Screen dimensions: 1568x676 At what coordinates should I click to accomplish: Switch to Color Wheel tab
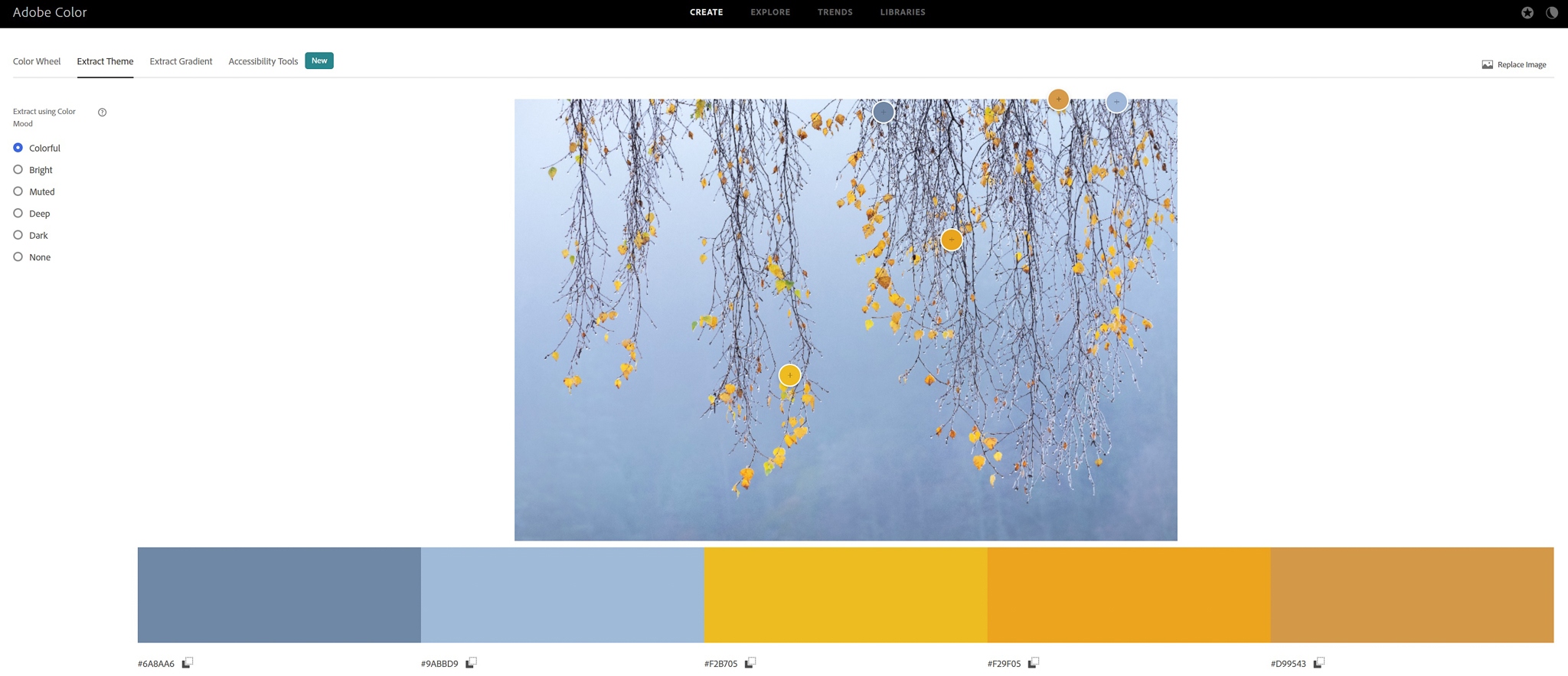[37, 61]
